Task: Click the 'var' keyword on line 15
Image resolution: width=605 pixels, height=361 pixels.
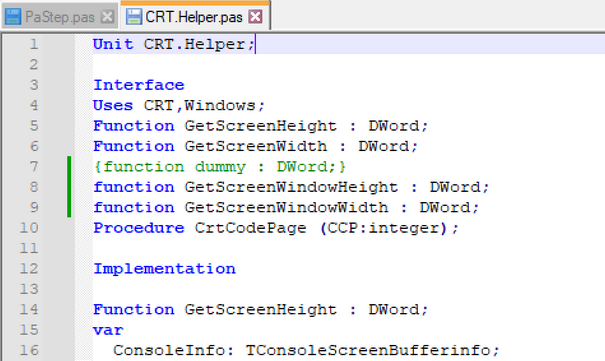Action: 108,330
